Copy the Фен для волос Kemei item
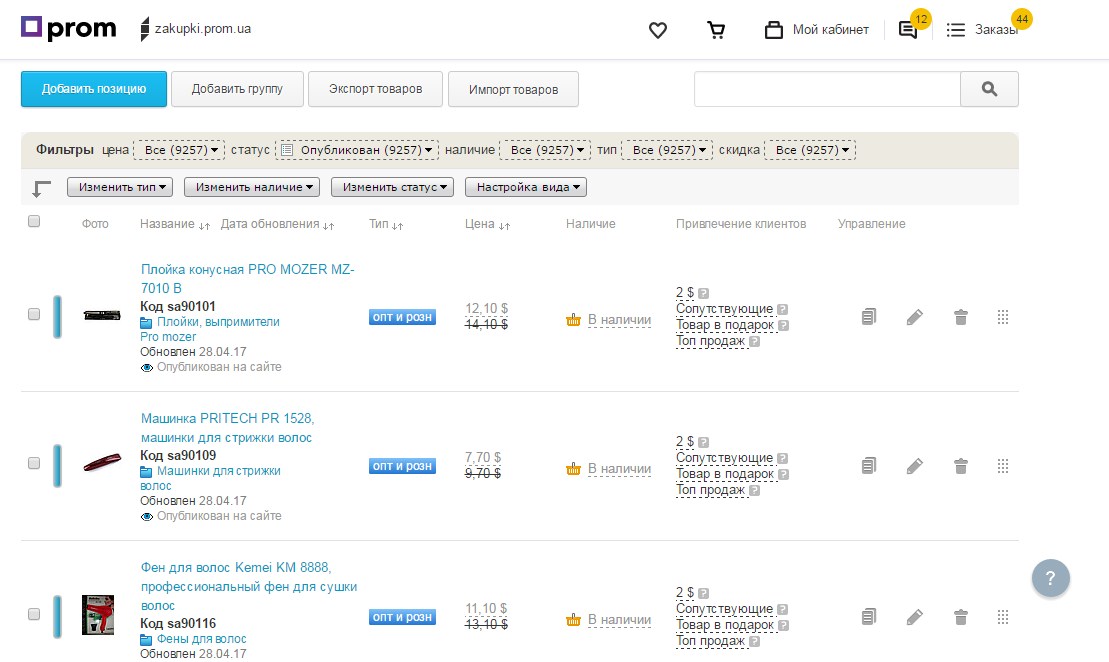This screenshot has width=1109, height=662. (x=869, y=617)
